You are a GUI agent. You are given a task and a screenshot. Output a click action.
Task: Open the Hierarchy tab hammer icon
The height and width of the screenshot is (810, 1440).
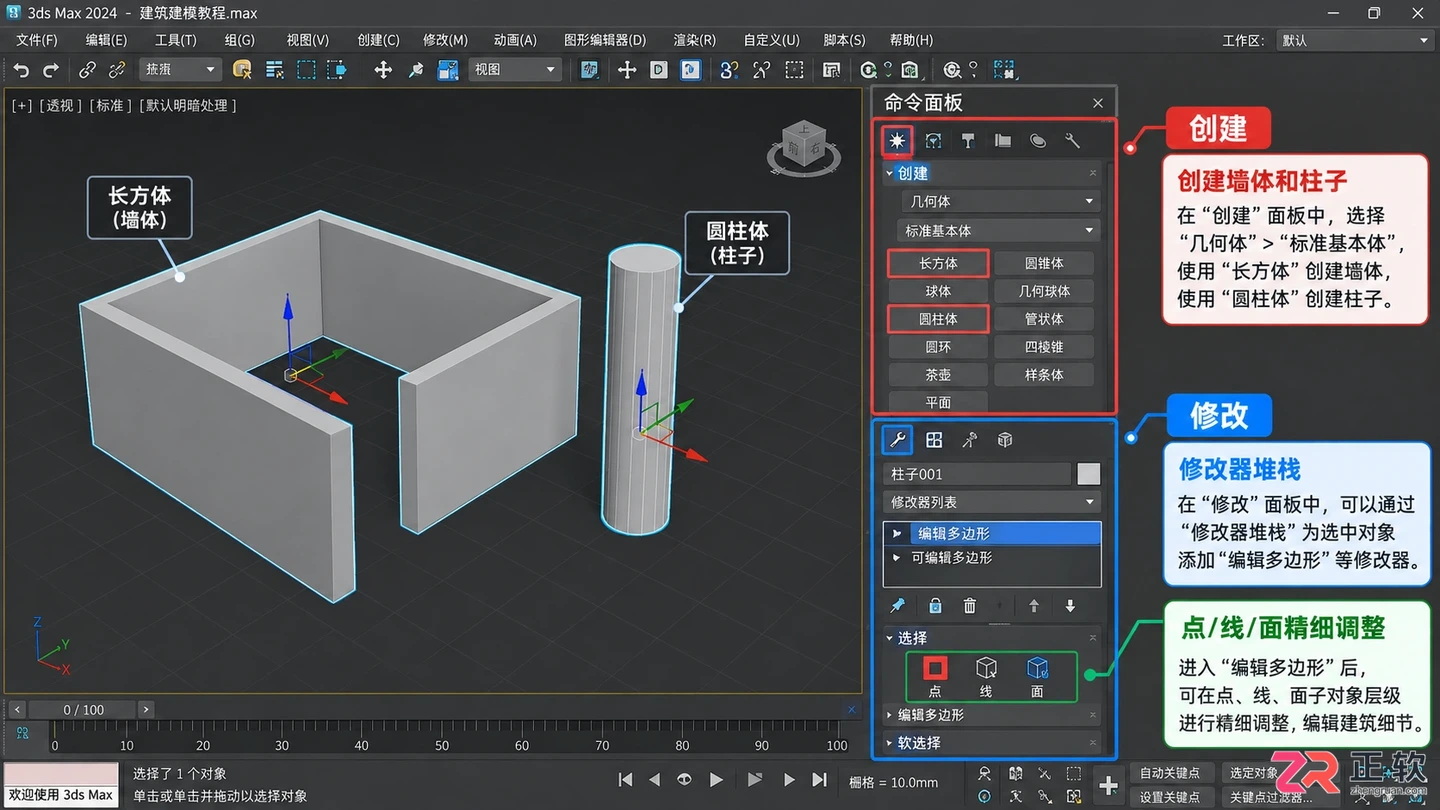[x=968, y=141]
